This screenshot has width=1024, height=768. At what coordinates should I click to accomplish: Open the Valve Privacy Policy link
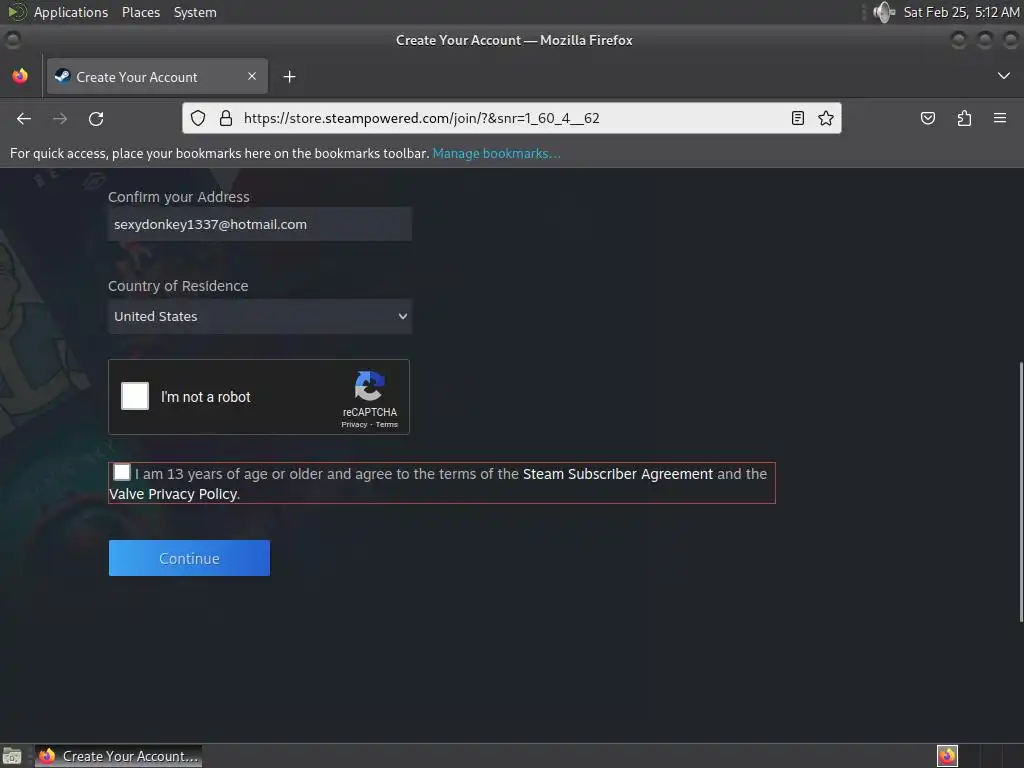pos(173,494)
